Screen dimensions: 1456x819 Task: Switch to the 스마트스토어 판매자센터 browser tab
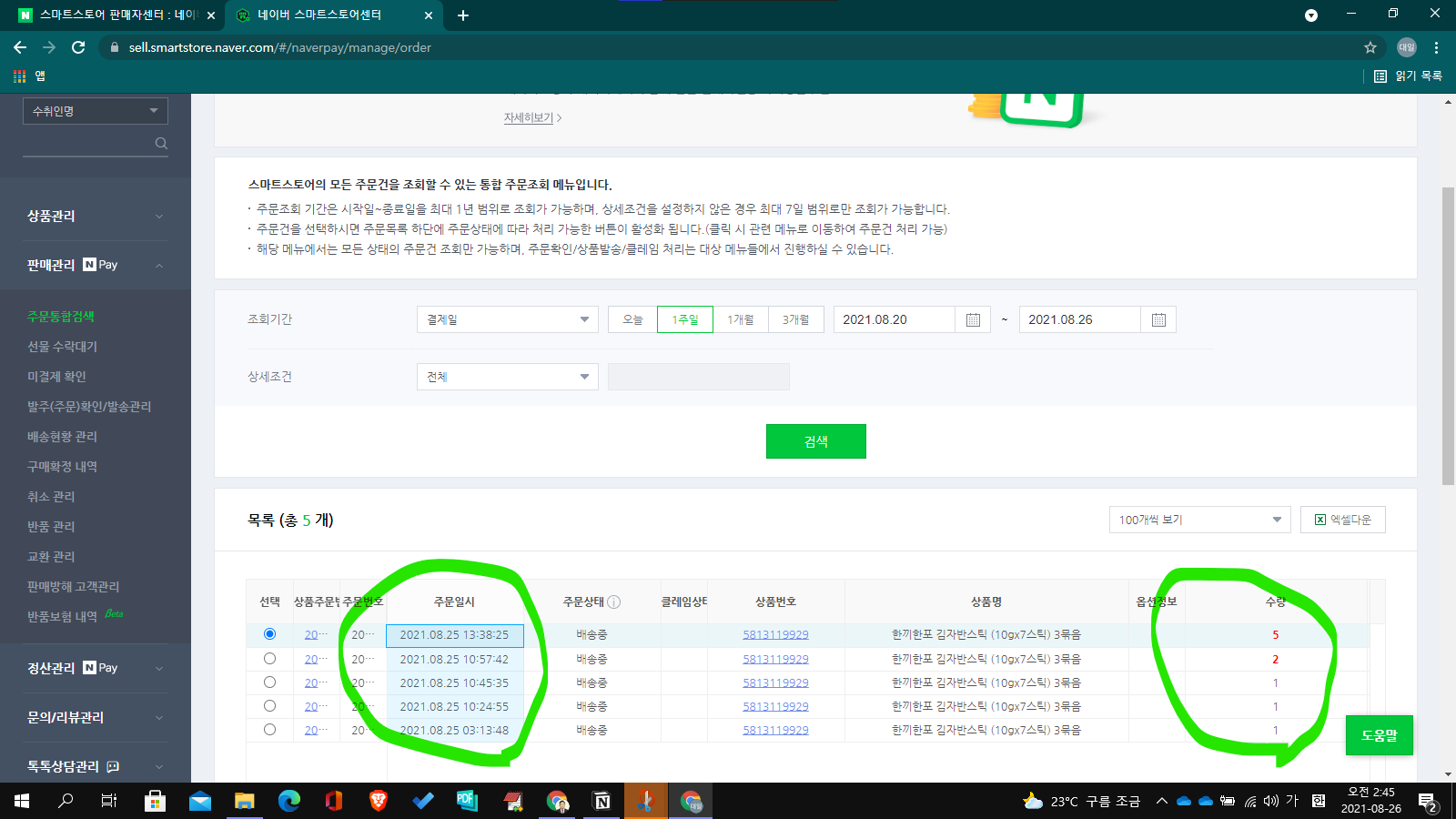[x=116, y=15]
